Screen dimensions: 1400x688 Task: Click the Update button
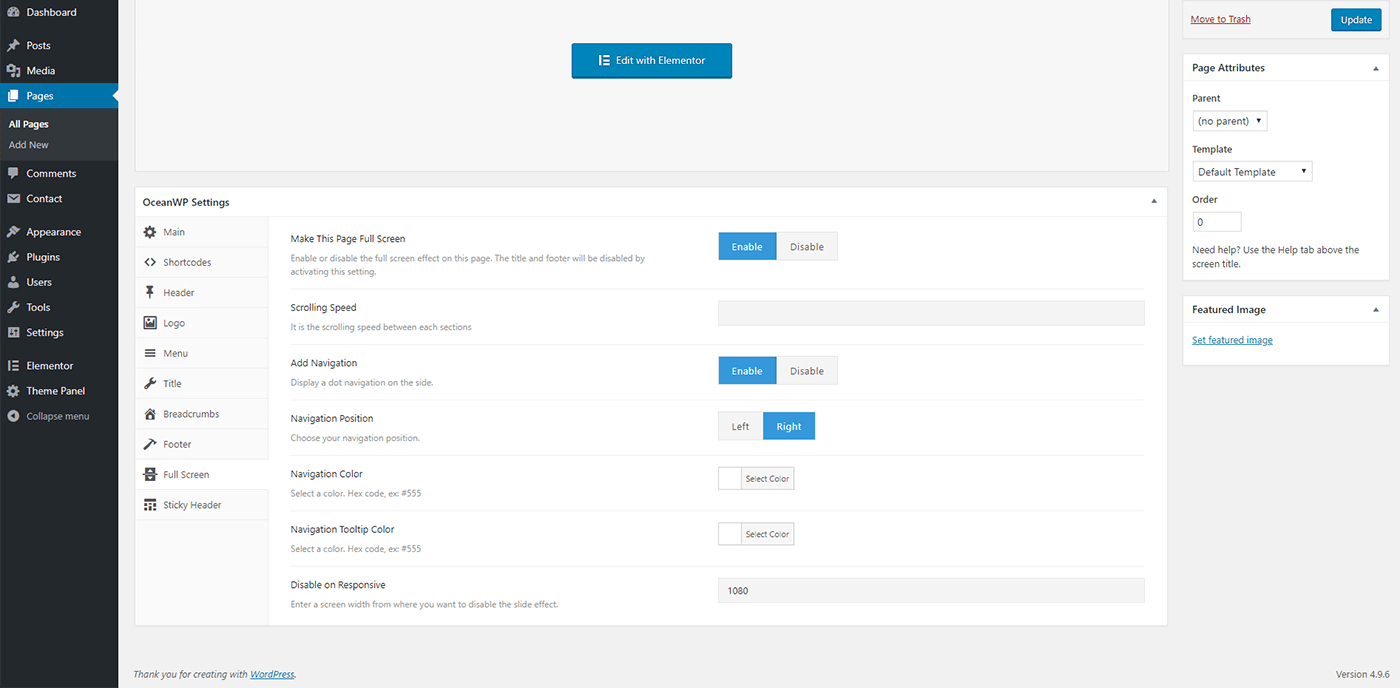click(1356, 20)
